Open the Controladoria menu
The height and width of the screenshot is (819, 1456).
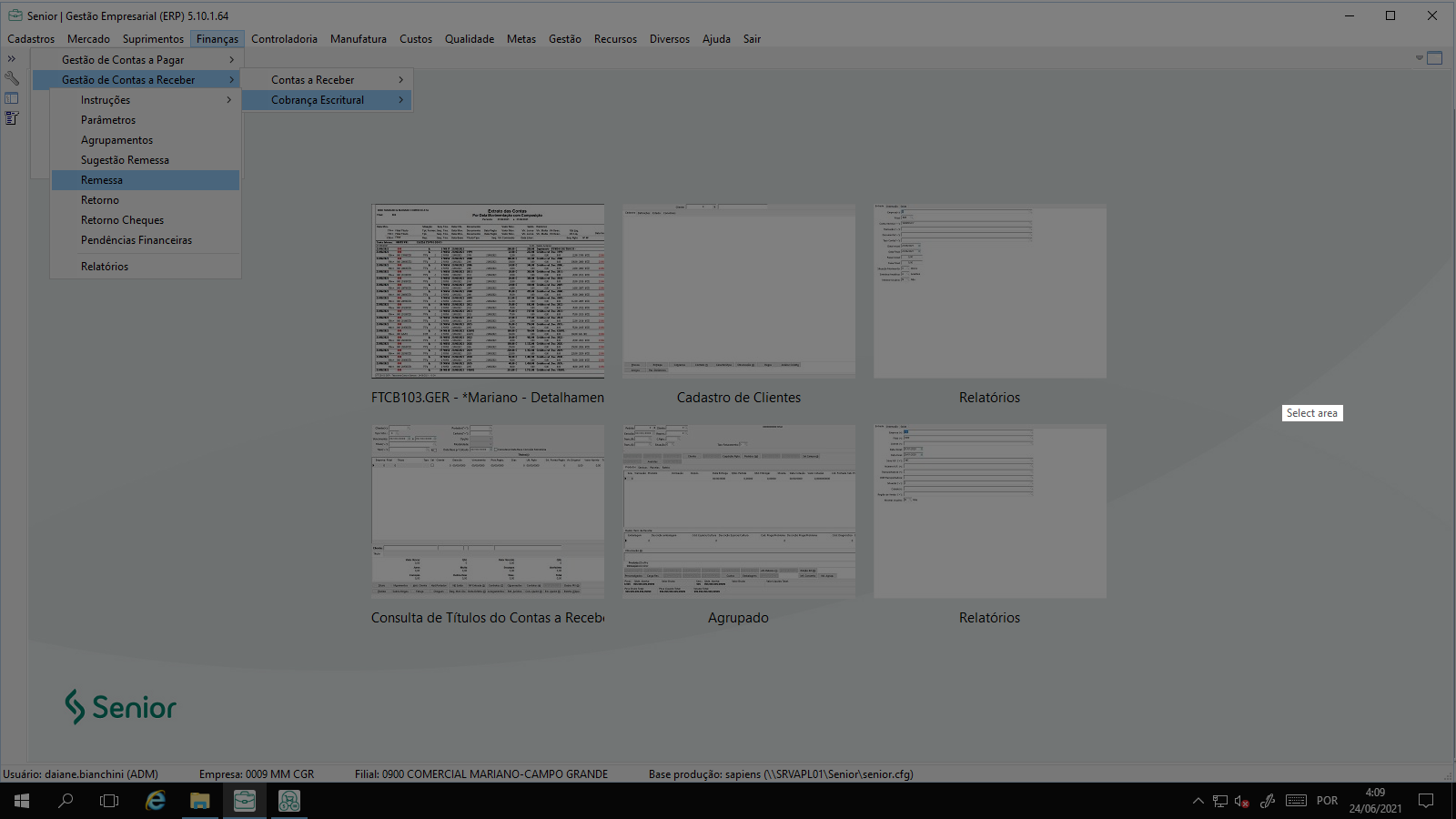(x=284, y=39)
